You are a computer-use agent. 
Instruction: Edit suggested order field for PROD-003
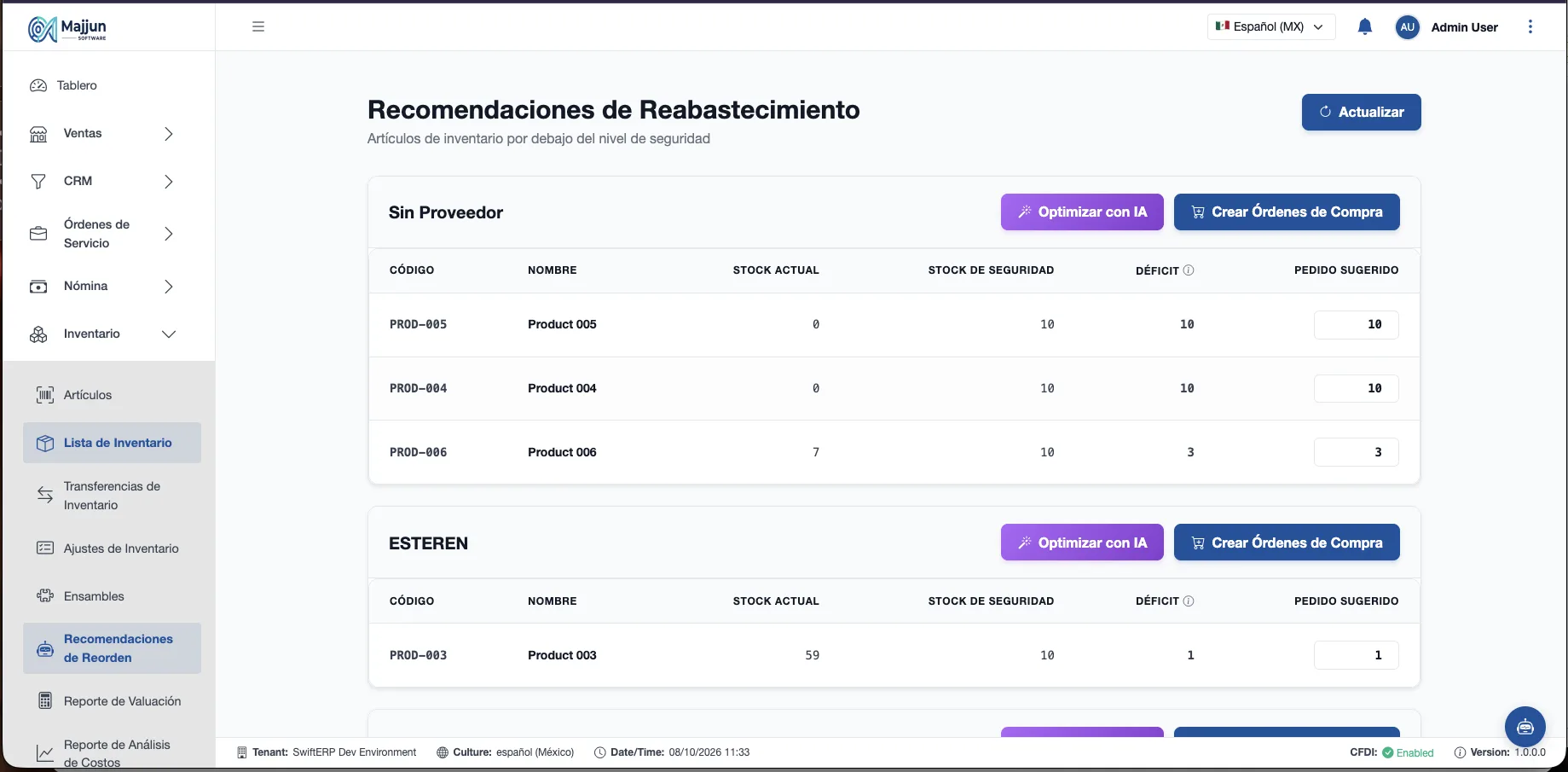[1356, 655]
